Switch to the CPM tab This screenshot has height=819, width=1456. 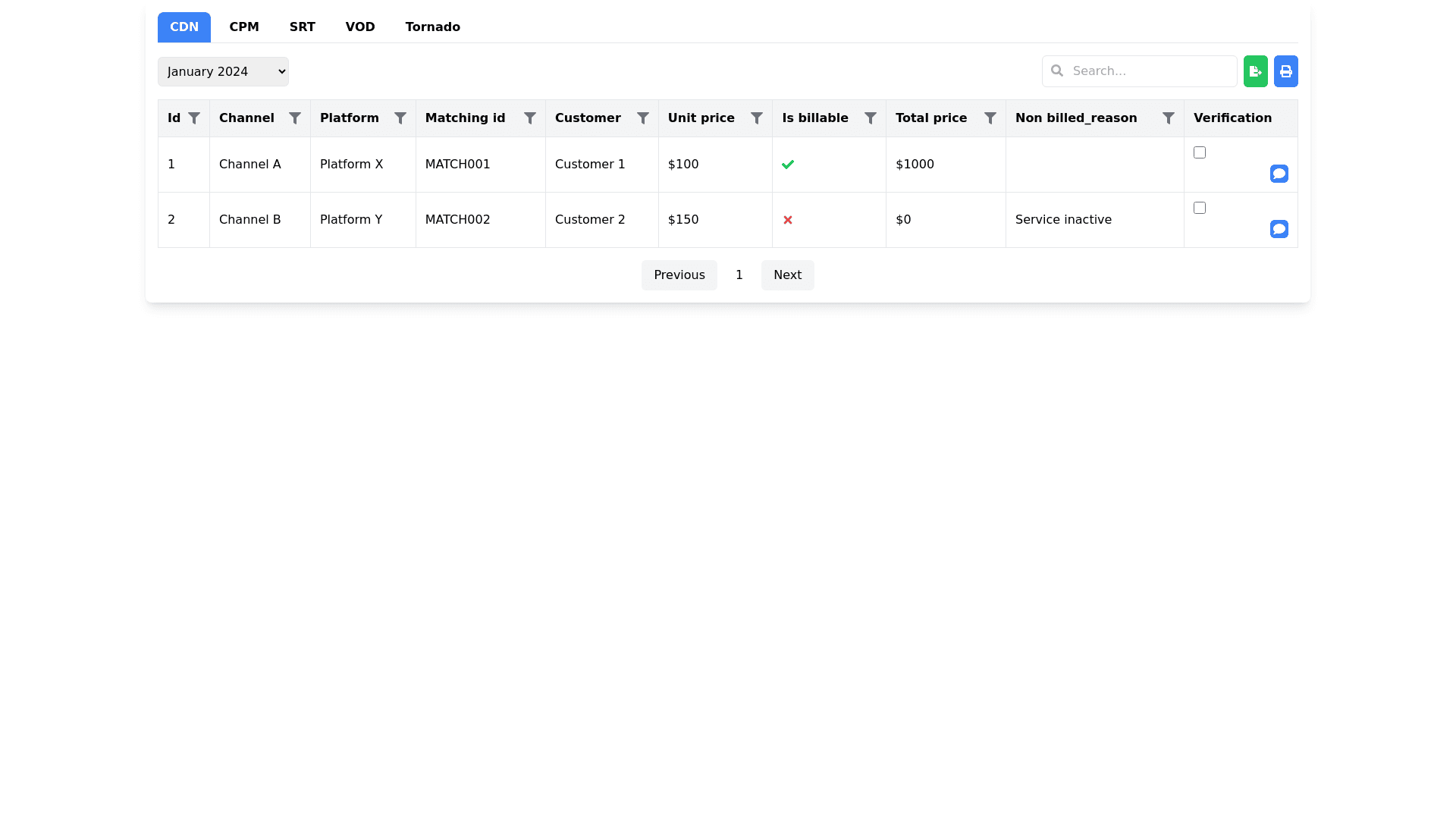(x=244, y=27)
